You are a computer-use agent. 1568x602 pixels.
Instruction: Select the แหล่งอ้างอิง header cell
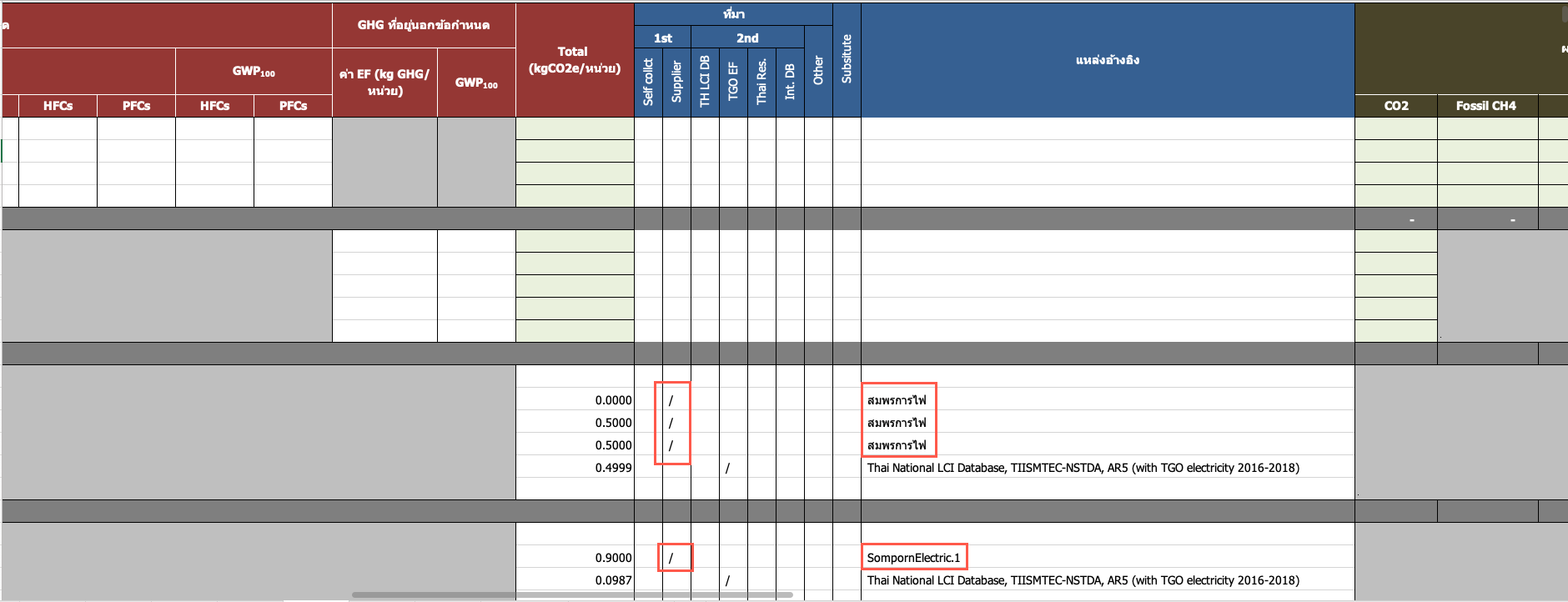pos(1107,60)
